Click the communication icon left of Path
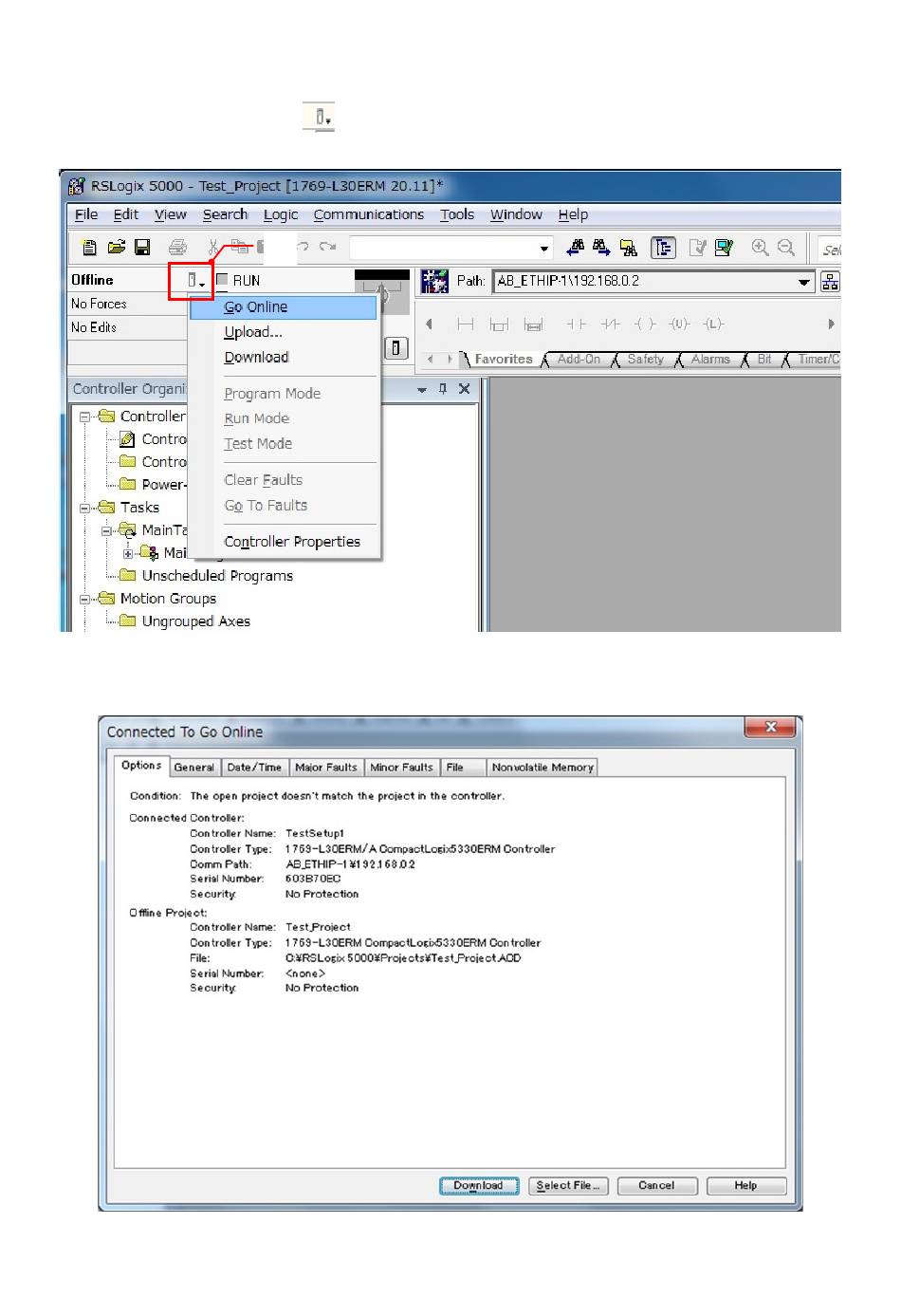 tap(434, 281)
